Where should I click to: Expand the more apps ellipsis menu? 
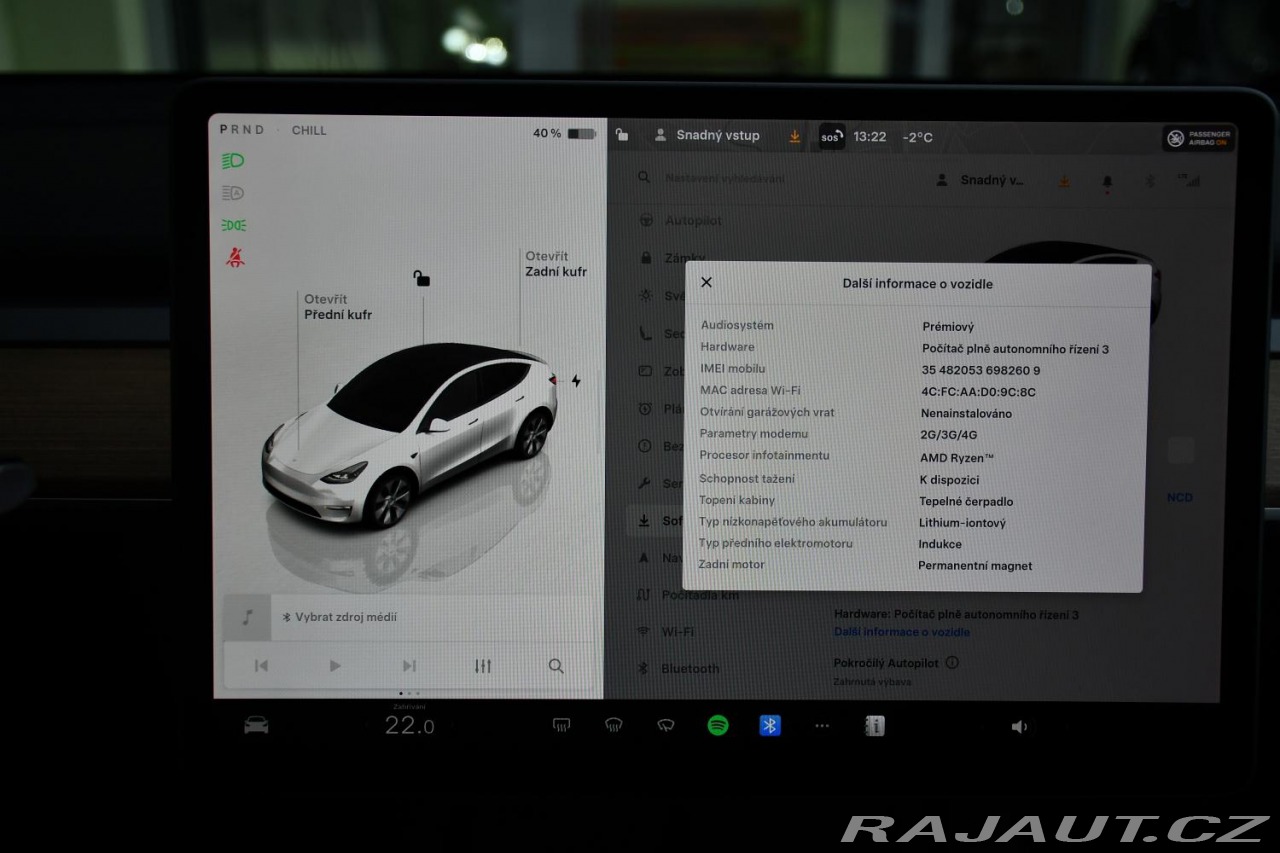tap(822, 726)
